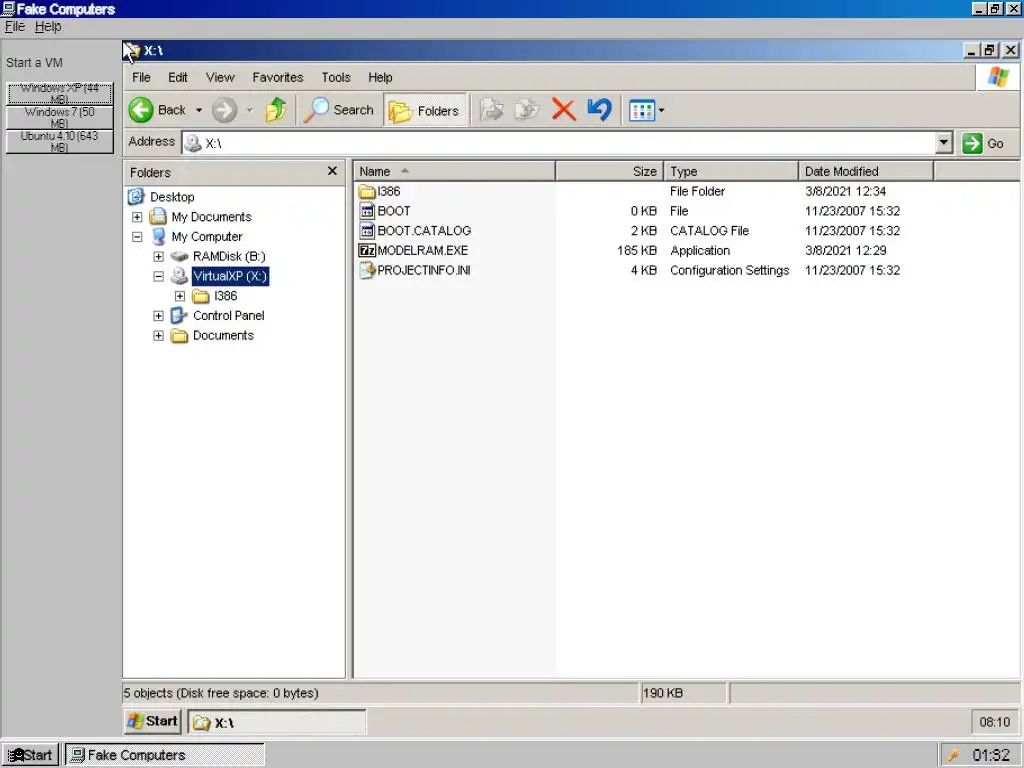The image size is (1024, 768).
Task: Select BOOT.CATALOG file icon
Action: tap(367, 231)
